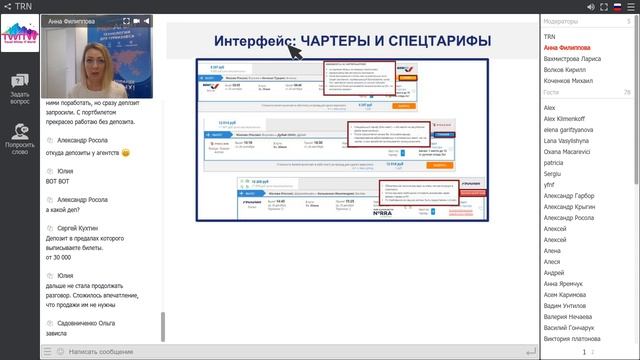Select guest Валерия Нечаева

[568, 317]
